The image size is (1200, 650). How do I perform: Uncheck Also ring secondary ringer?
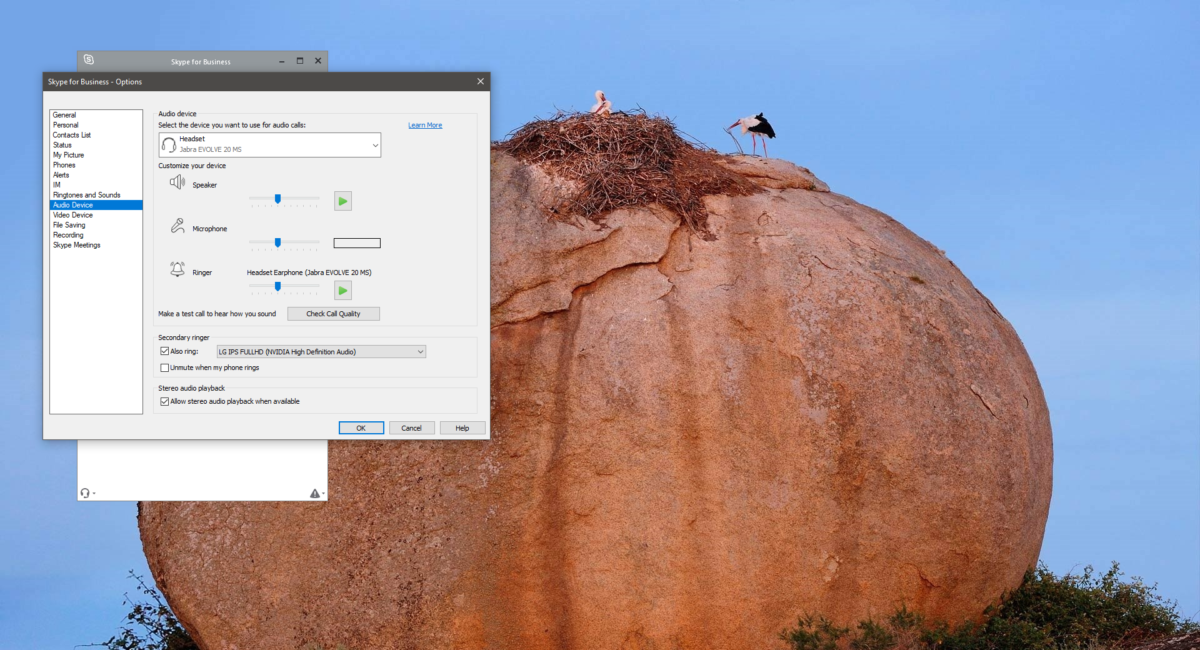coord(163,351)
